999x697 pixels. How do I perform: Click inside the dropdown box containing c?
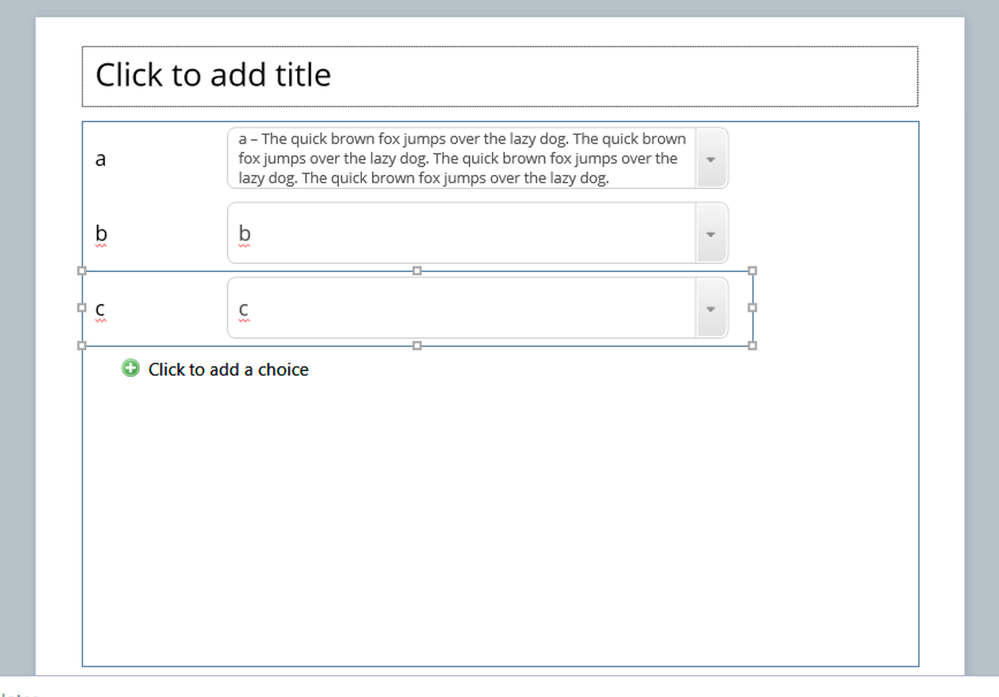click(x=462, y=309)
